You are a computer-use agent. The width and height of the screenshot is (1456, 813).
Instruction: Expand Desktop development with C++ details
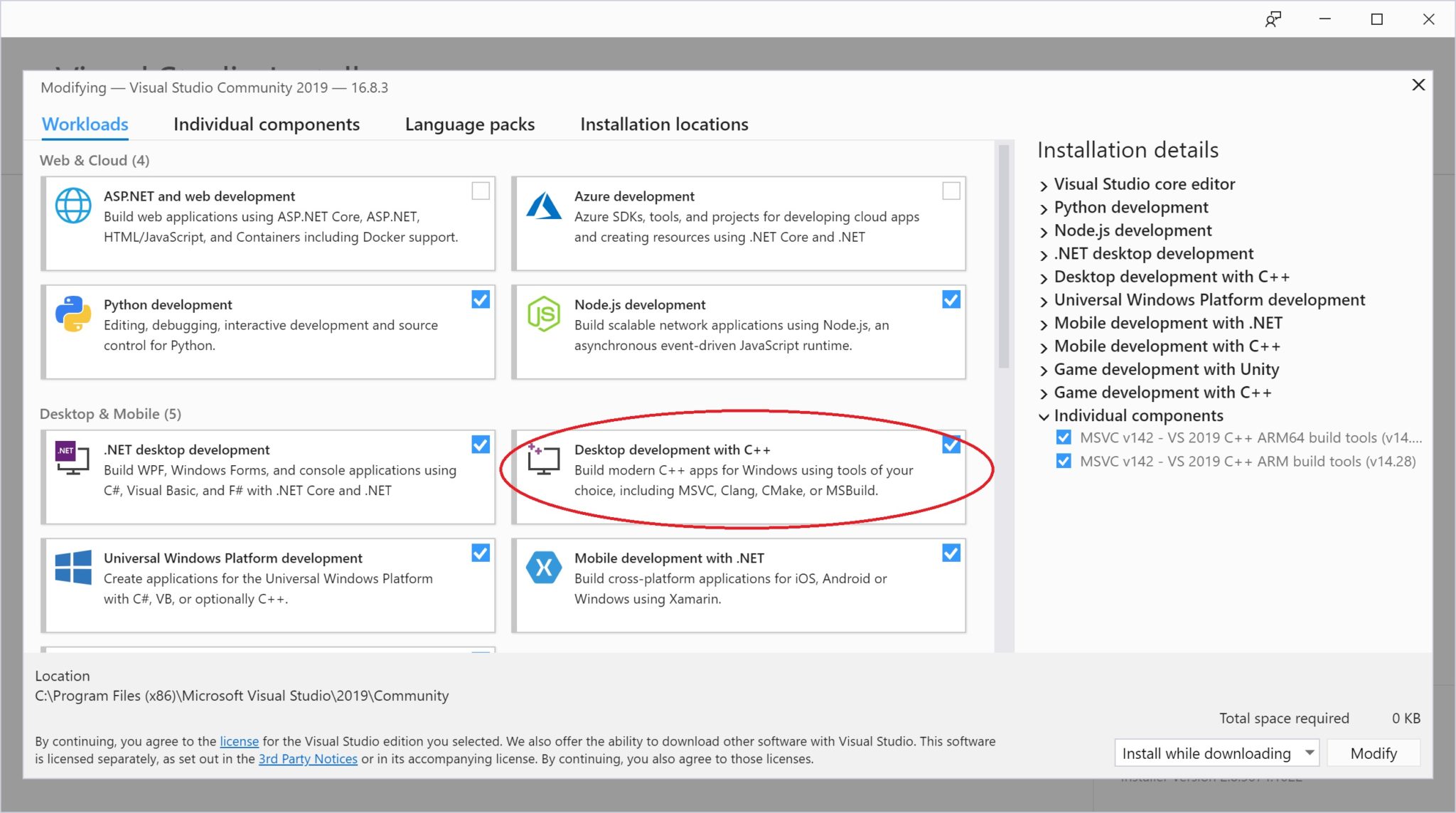click(1044, 278)
